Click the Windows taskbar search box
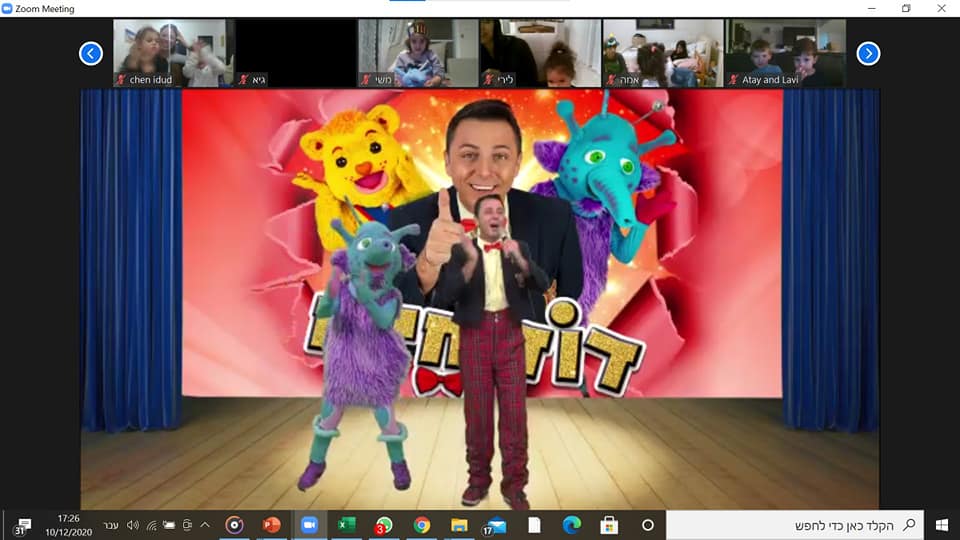This screenshot has height=540, width=960. [795, 525]
